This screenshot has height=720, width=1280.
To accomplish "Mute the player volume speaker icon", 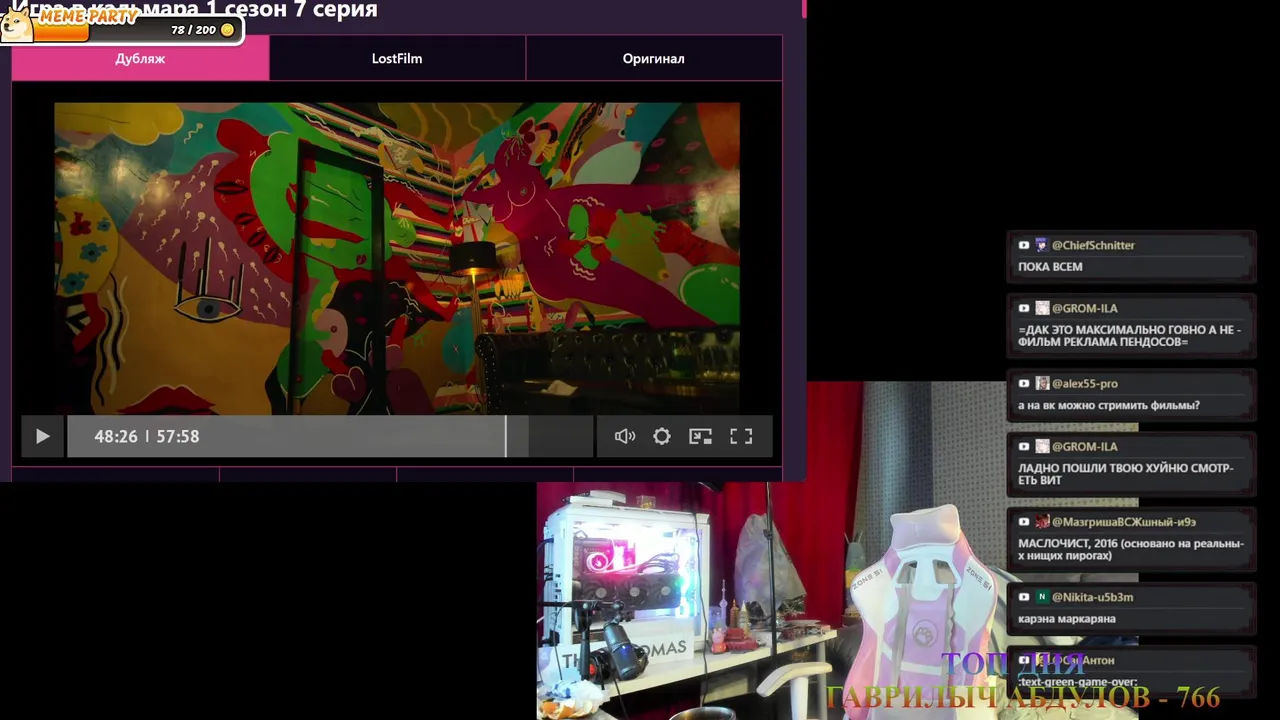I will coord(625,437).
